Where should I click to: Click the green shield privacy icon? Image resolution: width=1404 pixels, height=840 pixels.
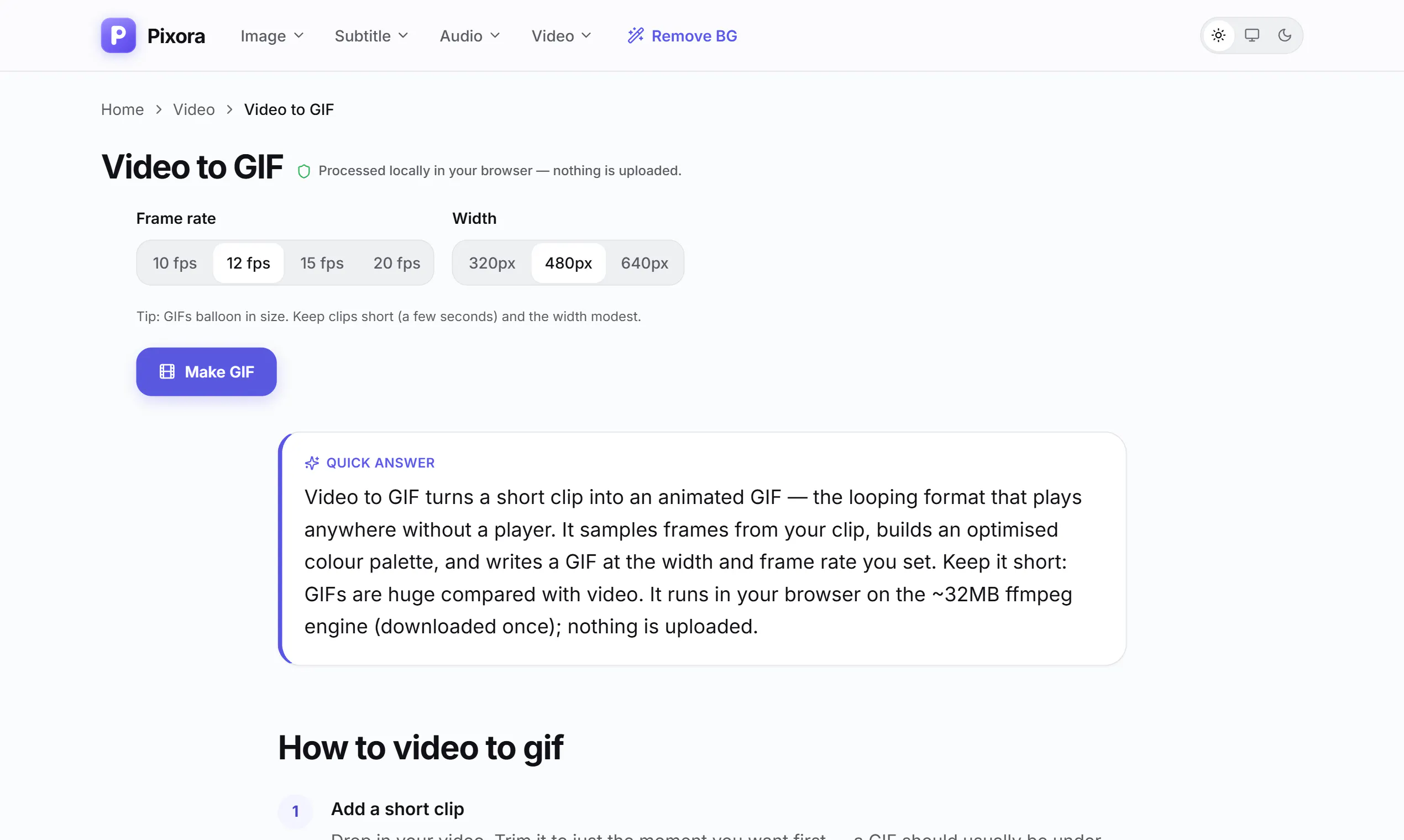coord(304,171)
